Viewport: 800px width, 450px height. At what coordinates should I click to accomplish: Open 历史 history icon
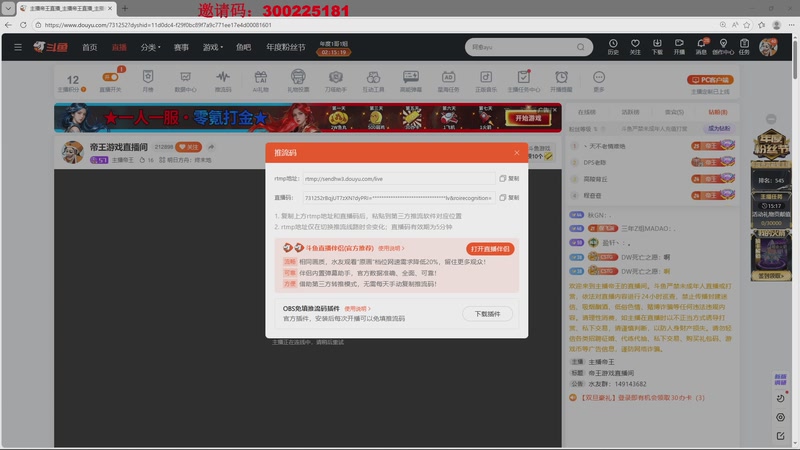613,46
